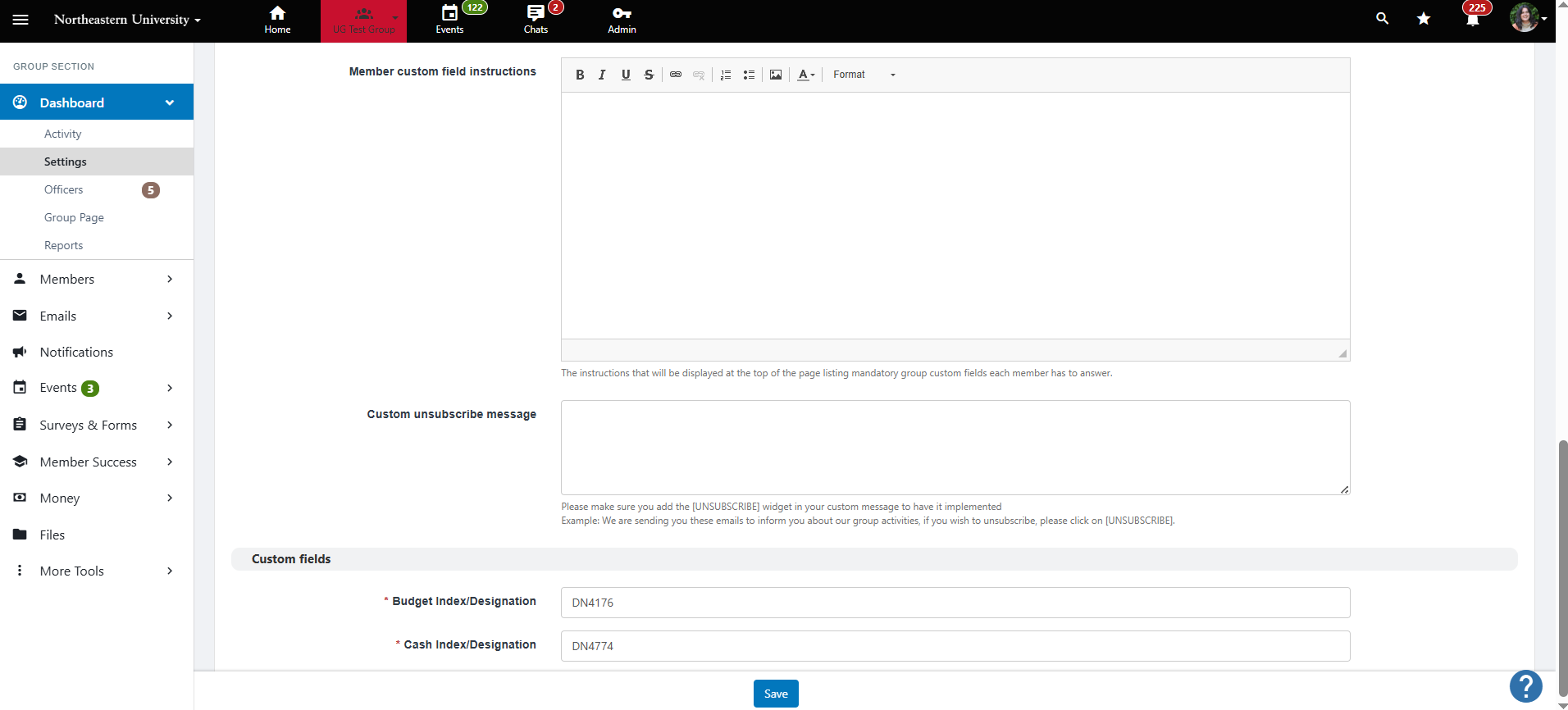The image size is (1568, 710).
Task: Open Chats in the top bar
Action: (x=536, y=20)
